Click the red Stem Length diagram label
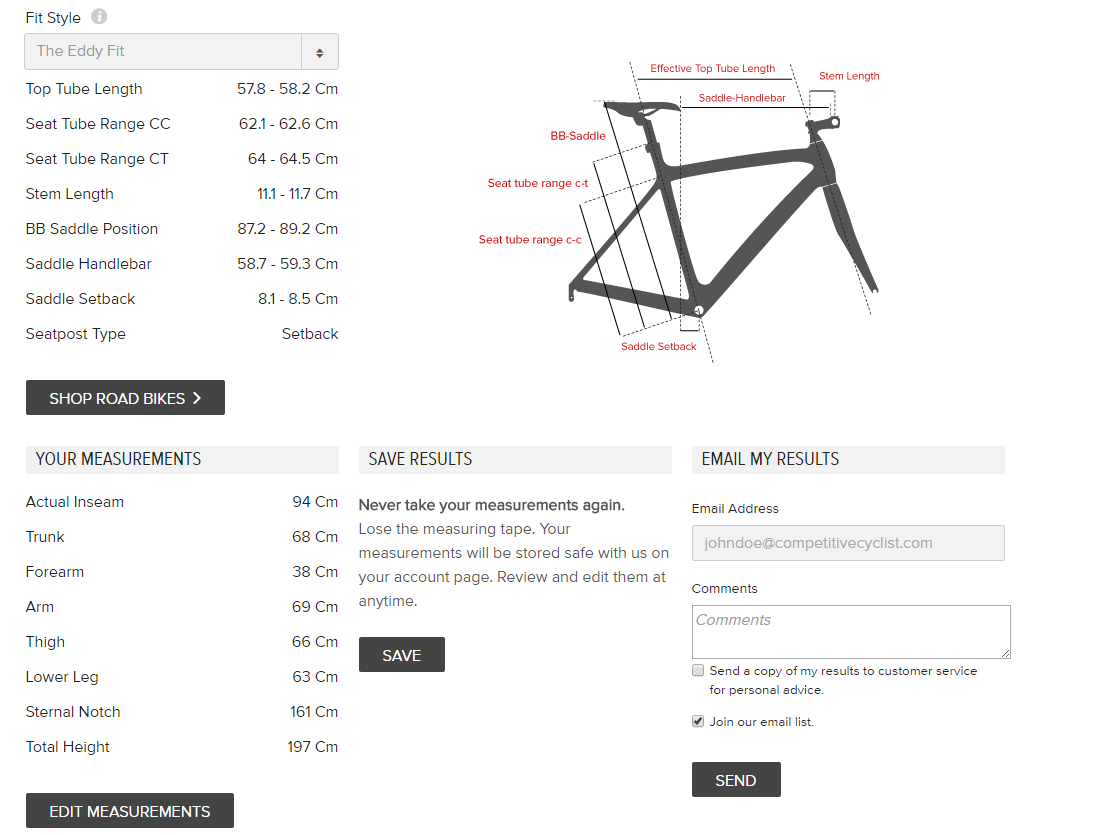Image resolution: width=1093 pixels, height=835 pixels. (849, 76)
